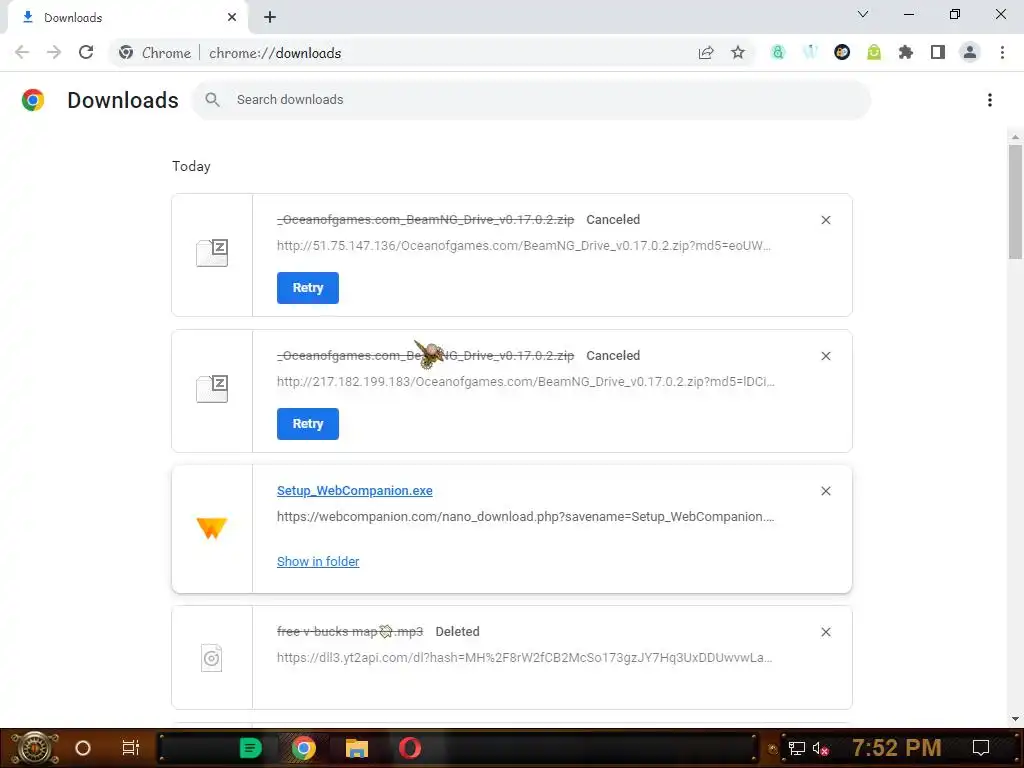The image size is (1024, 768).
Task: Open the Chrome profile avatar menu
Action: click(970, 52)
